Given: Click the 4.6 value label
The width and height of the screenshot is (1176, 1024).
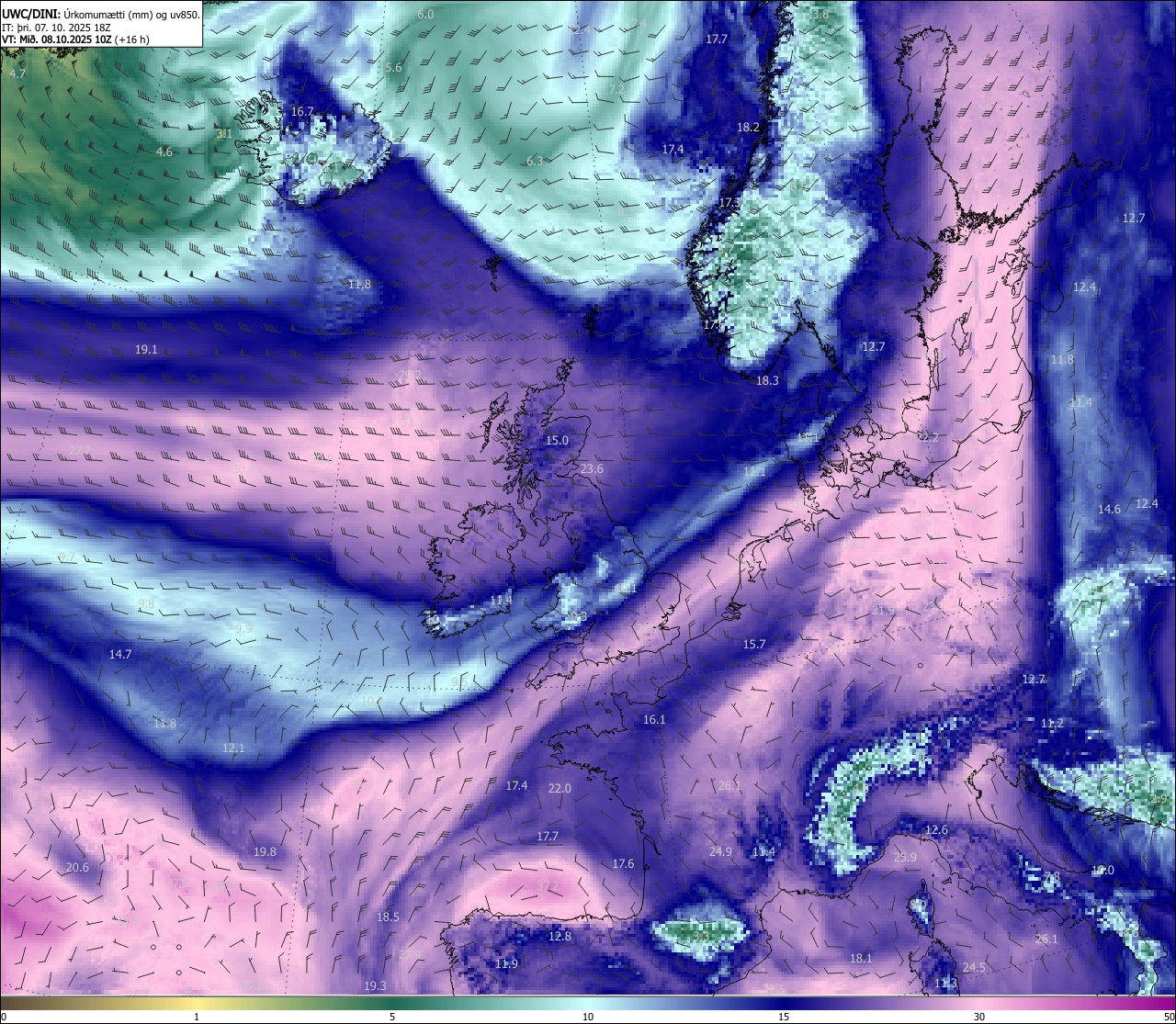Looking at the screenshot, I should tap(164, 152).
